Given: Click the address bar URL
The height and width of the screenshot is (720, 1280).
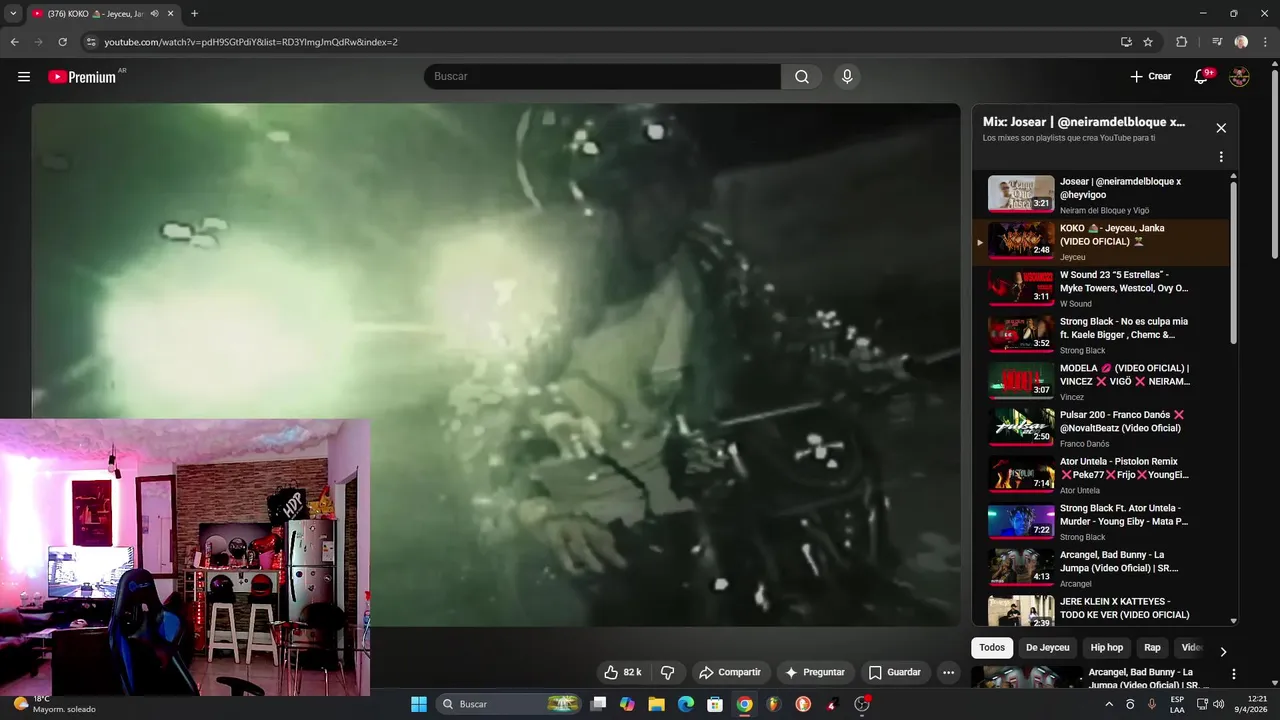Looking at the screenshot, I should pyautogui.click(x=251, y=42).
